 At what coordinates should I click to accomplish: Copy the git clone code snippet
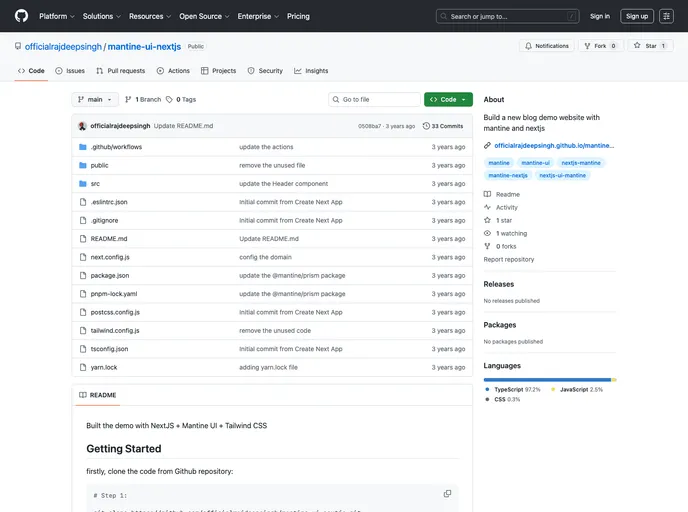click(447, 493)
